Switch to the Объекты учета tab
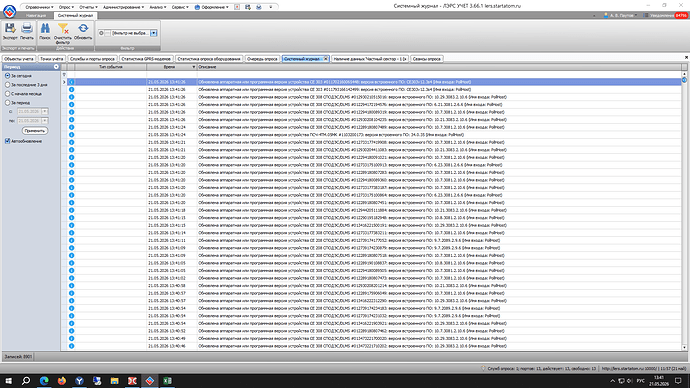The width and height of the screenshot is (690, 388). pyautogui.click(x=19, y=59)
